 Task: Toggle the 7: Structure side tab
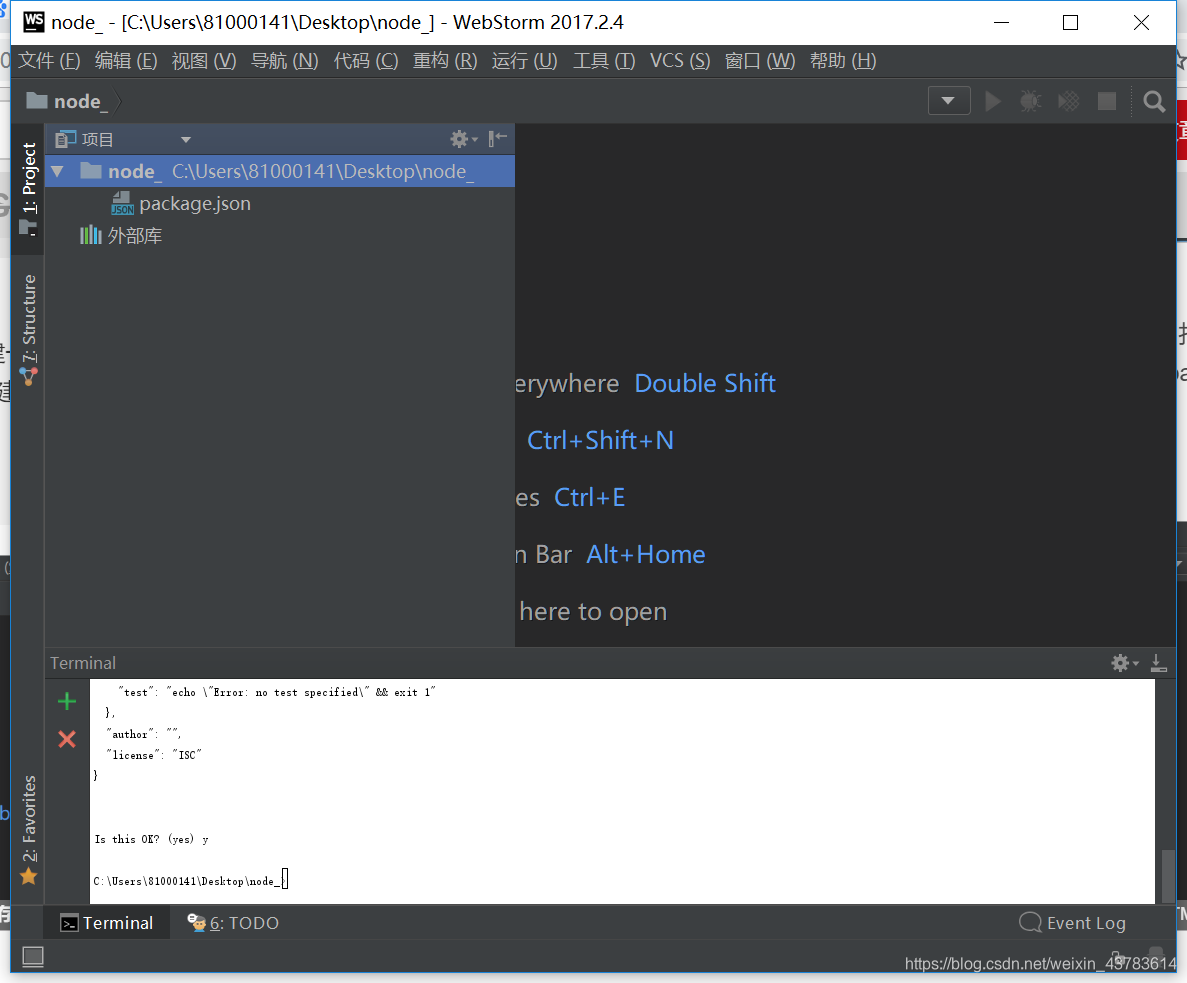tap(28, 330)
